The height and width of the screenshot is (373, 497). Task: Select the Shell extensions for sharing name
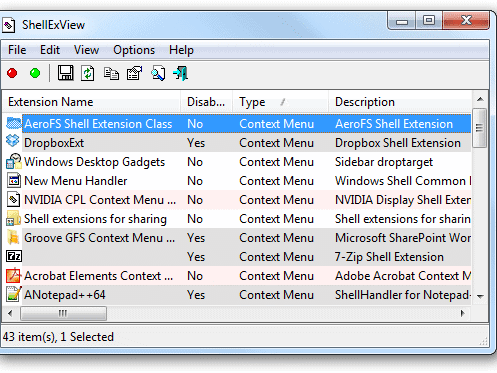95,219
